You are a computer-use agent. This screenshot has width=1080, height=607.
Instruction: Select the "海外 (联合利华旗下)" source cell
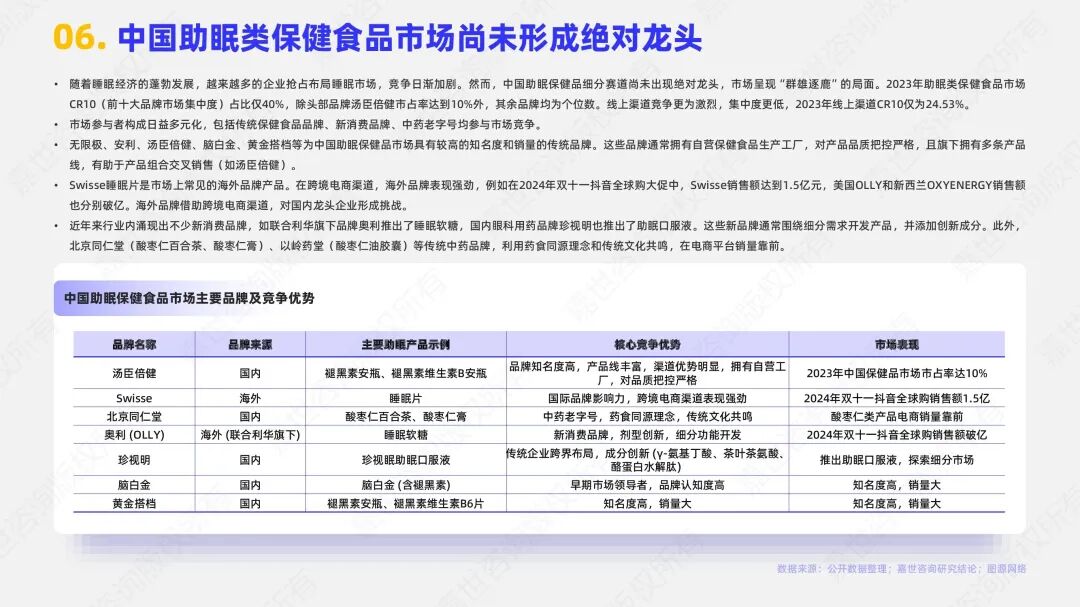(x=250, y=435)
